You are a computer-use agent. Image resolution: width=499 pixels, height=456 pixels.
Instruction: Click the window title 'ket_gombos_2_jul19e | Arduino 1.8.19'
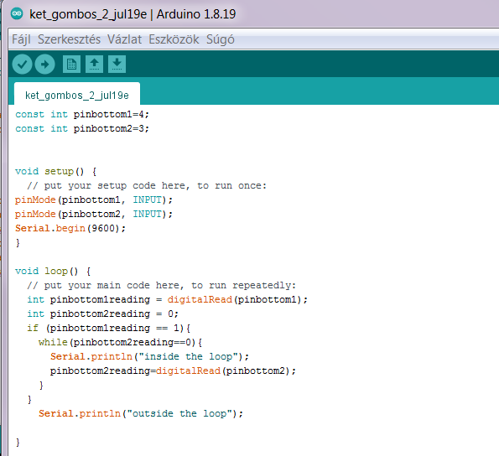point(133,14)
